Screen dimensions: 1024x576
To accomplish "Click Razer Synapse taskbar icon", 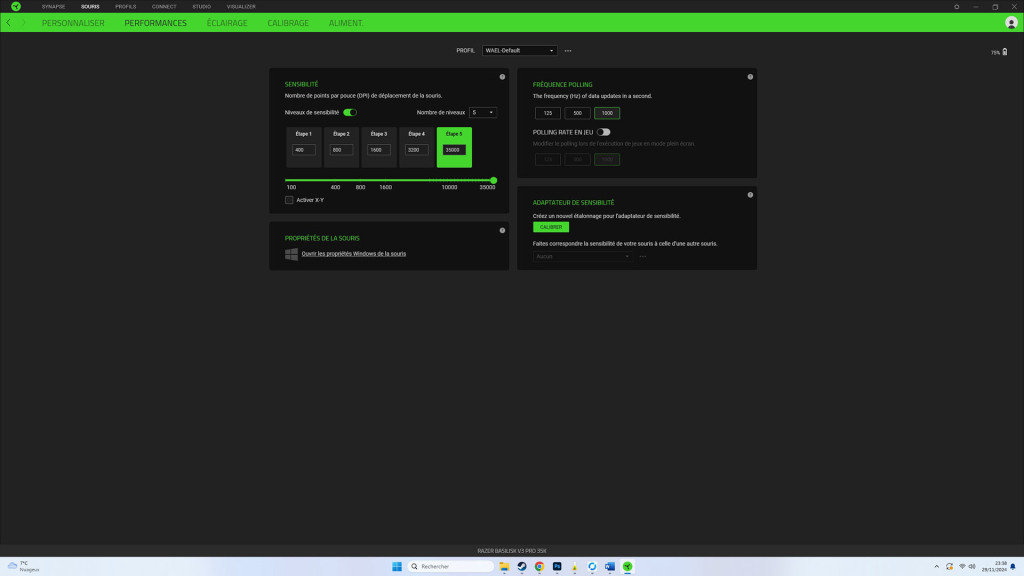I will pos(627,566).
